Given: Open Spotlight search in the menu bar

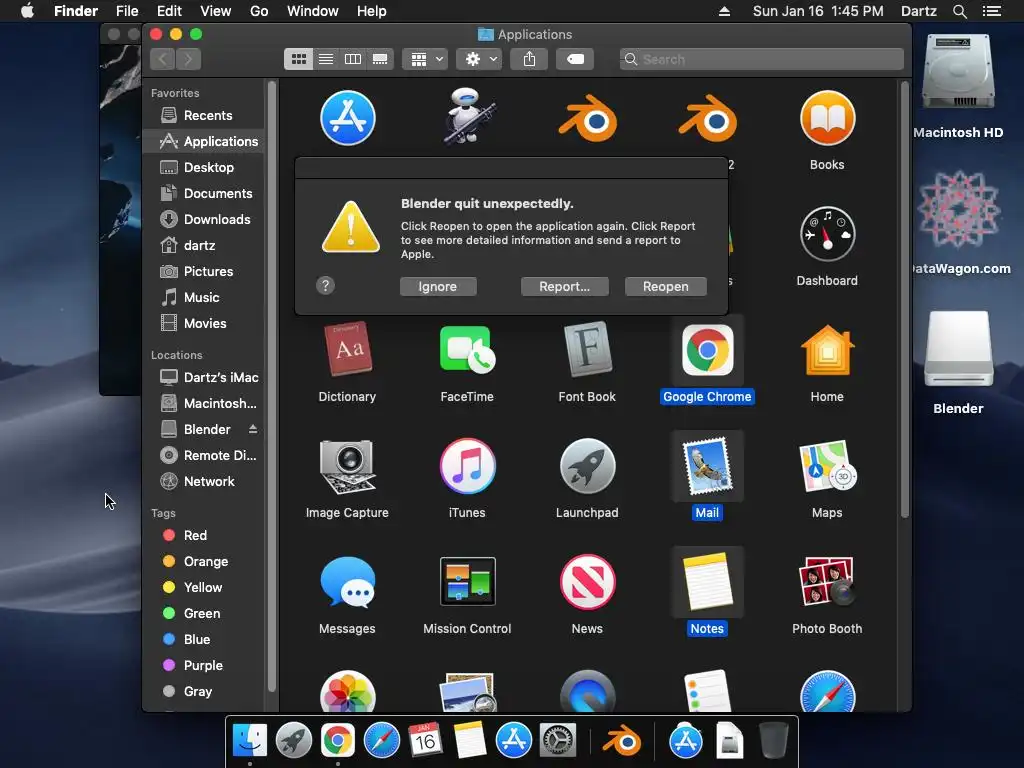Looking at the screenshot, I should [x=959, y=11].
